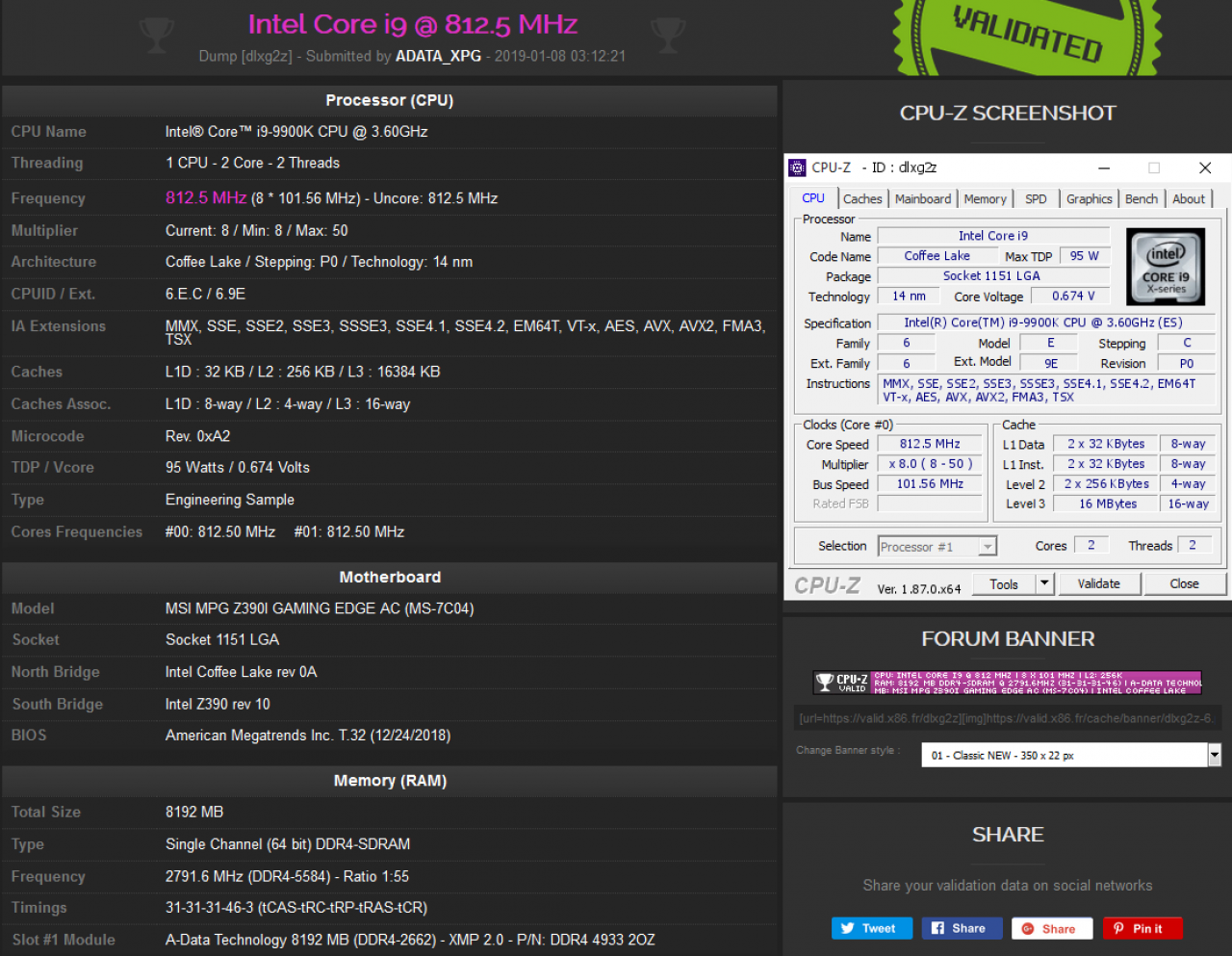
Task: Click the Validate button
Action: [1099, 583]
